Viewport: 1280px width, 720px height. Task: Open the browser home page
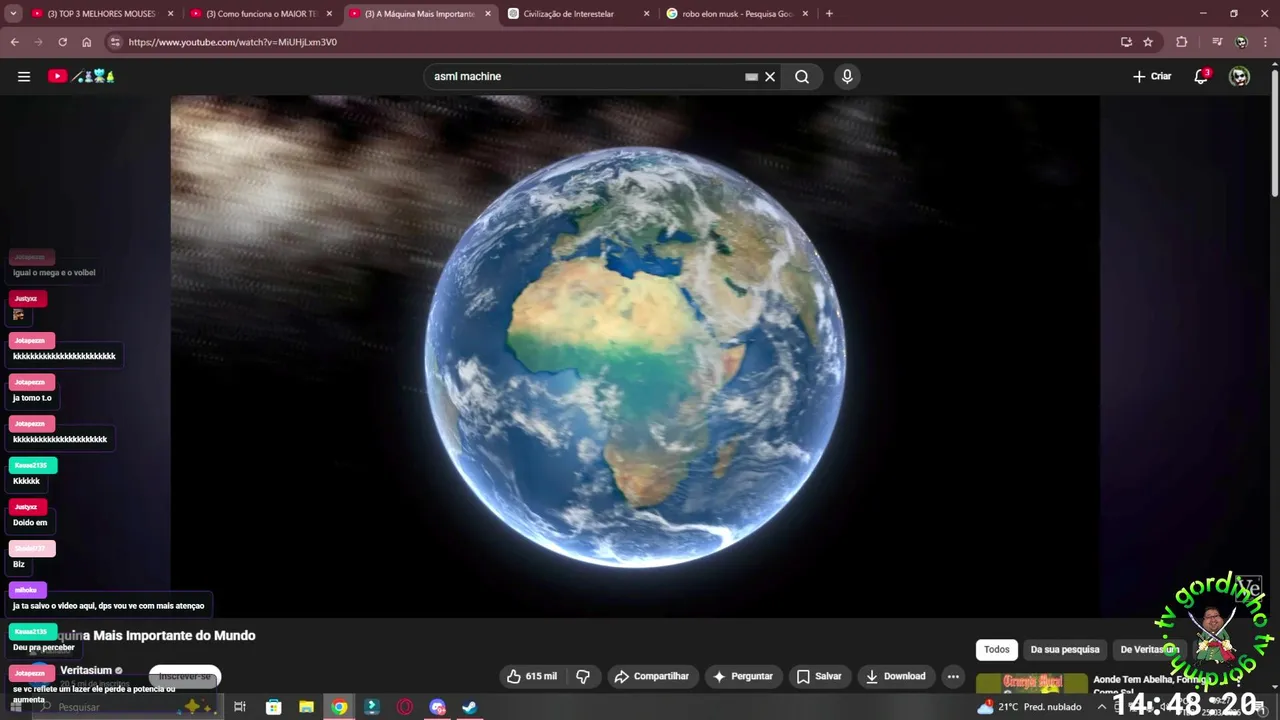(x=87, y=42)
